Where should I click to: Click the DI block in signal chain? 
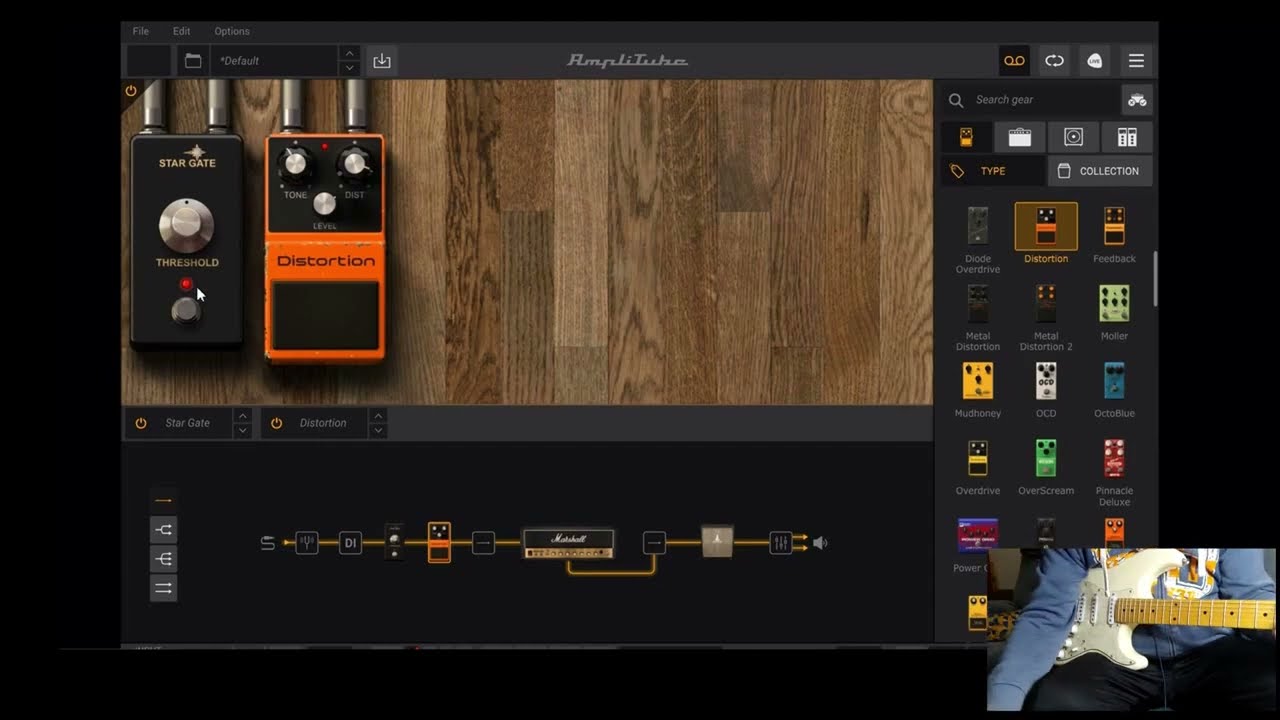pyautogui.click(x=350, y=543)
